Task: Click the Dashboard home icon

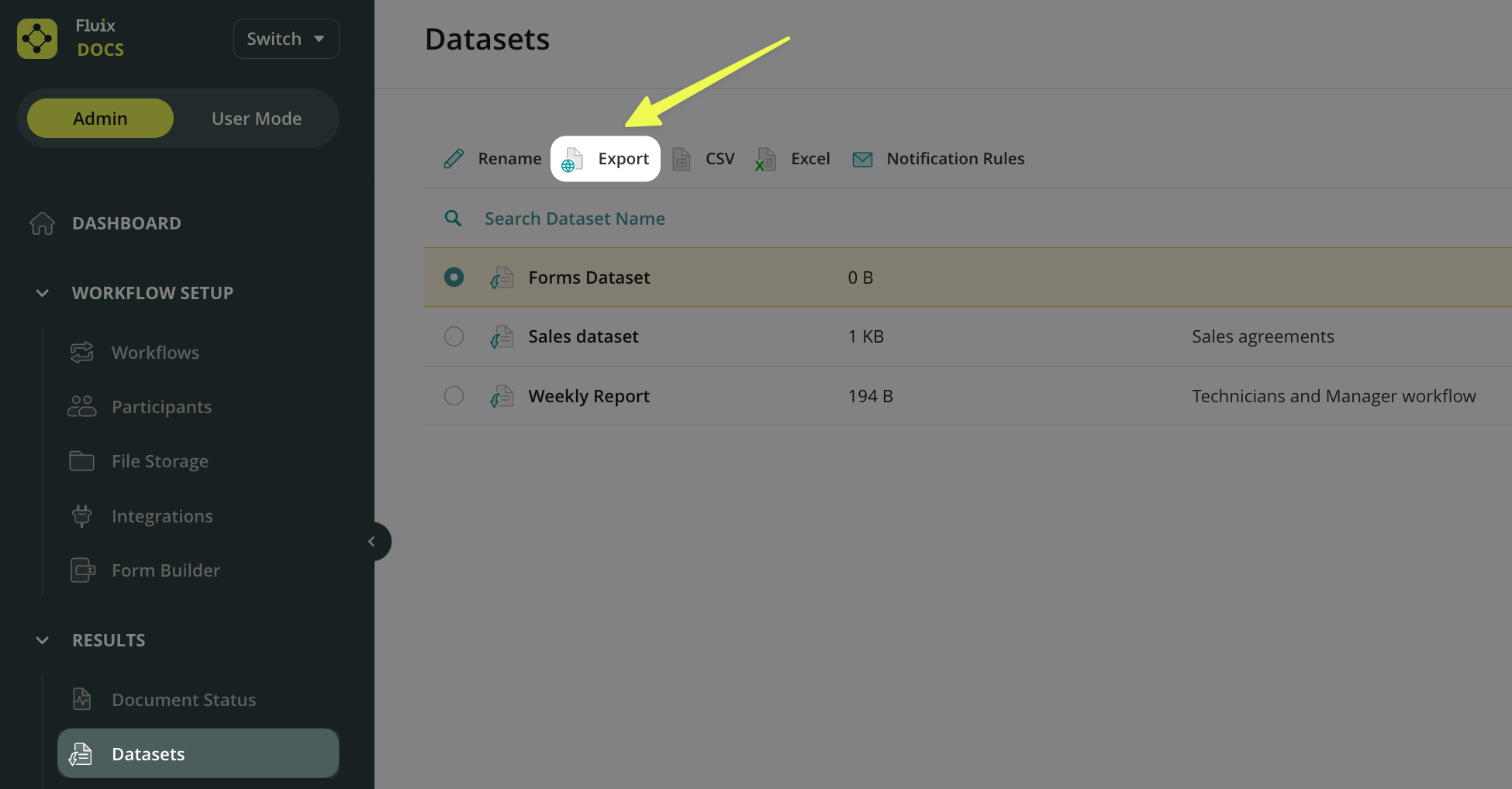Action: tap(43, 223)
